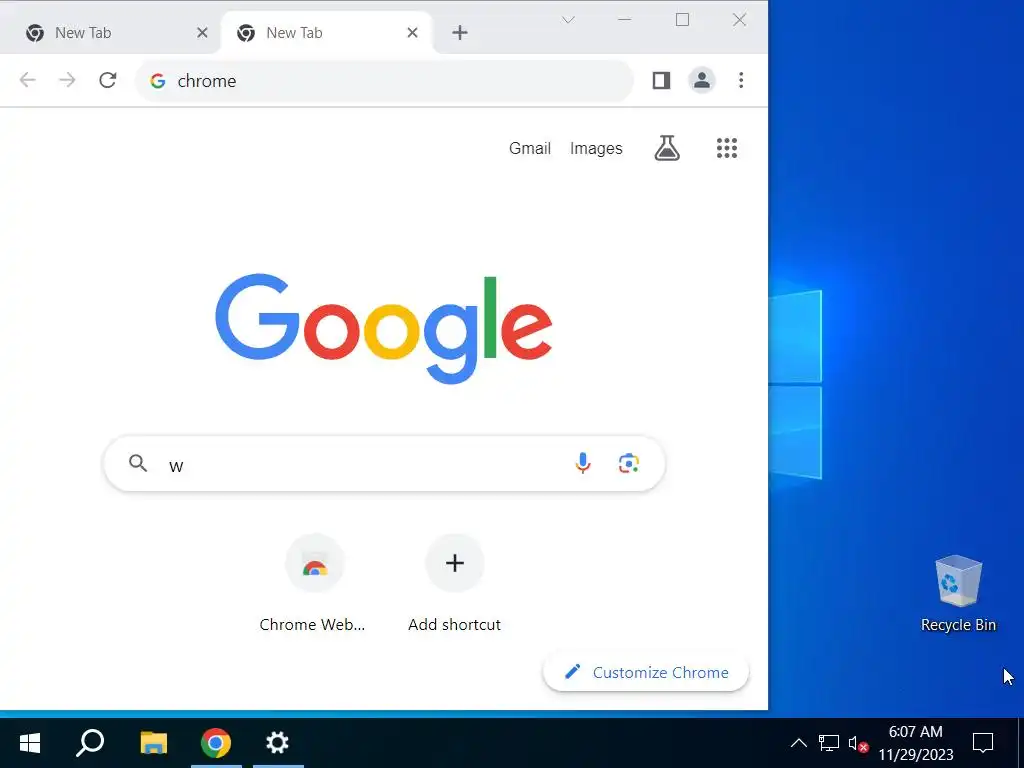Open the Windows Start menu
This screenshot has height=768, width=1024.
pyautogui.click(x=29, y=743)
